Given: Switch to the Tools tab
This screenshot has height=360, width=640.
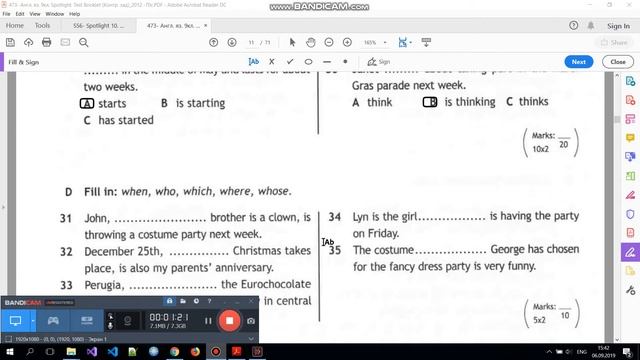Looking at the screenshot, I should [x=42, y=25].
